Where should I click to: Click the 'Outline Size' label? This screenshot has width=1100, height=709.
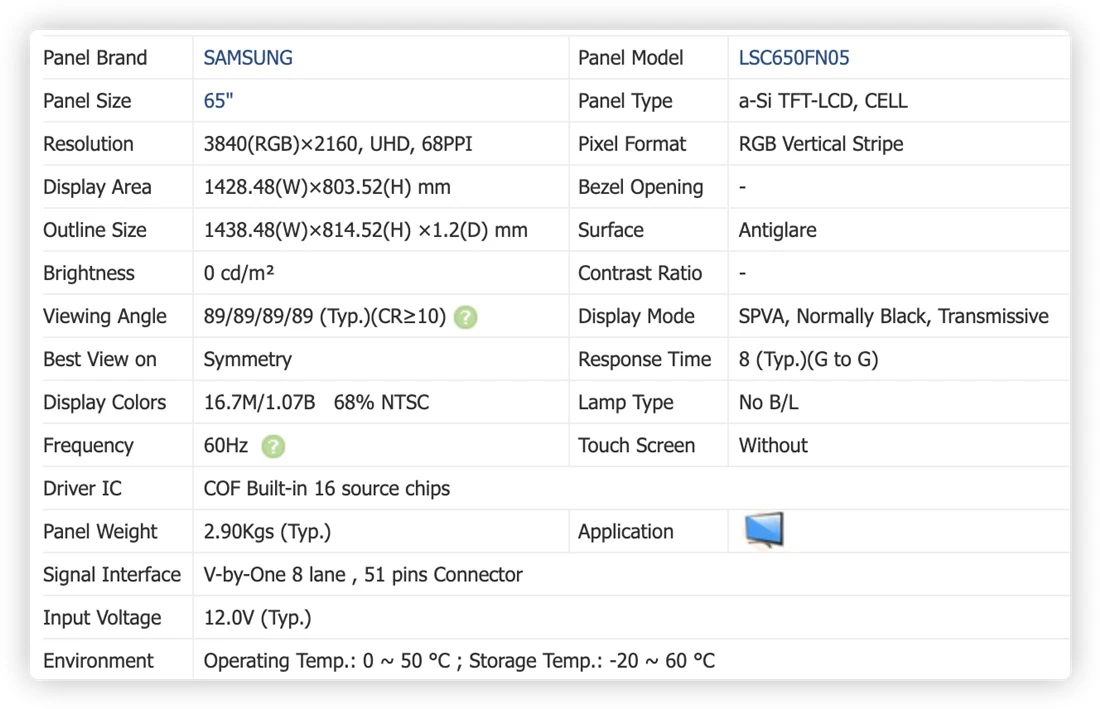coord(95,230)
